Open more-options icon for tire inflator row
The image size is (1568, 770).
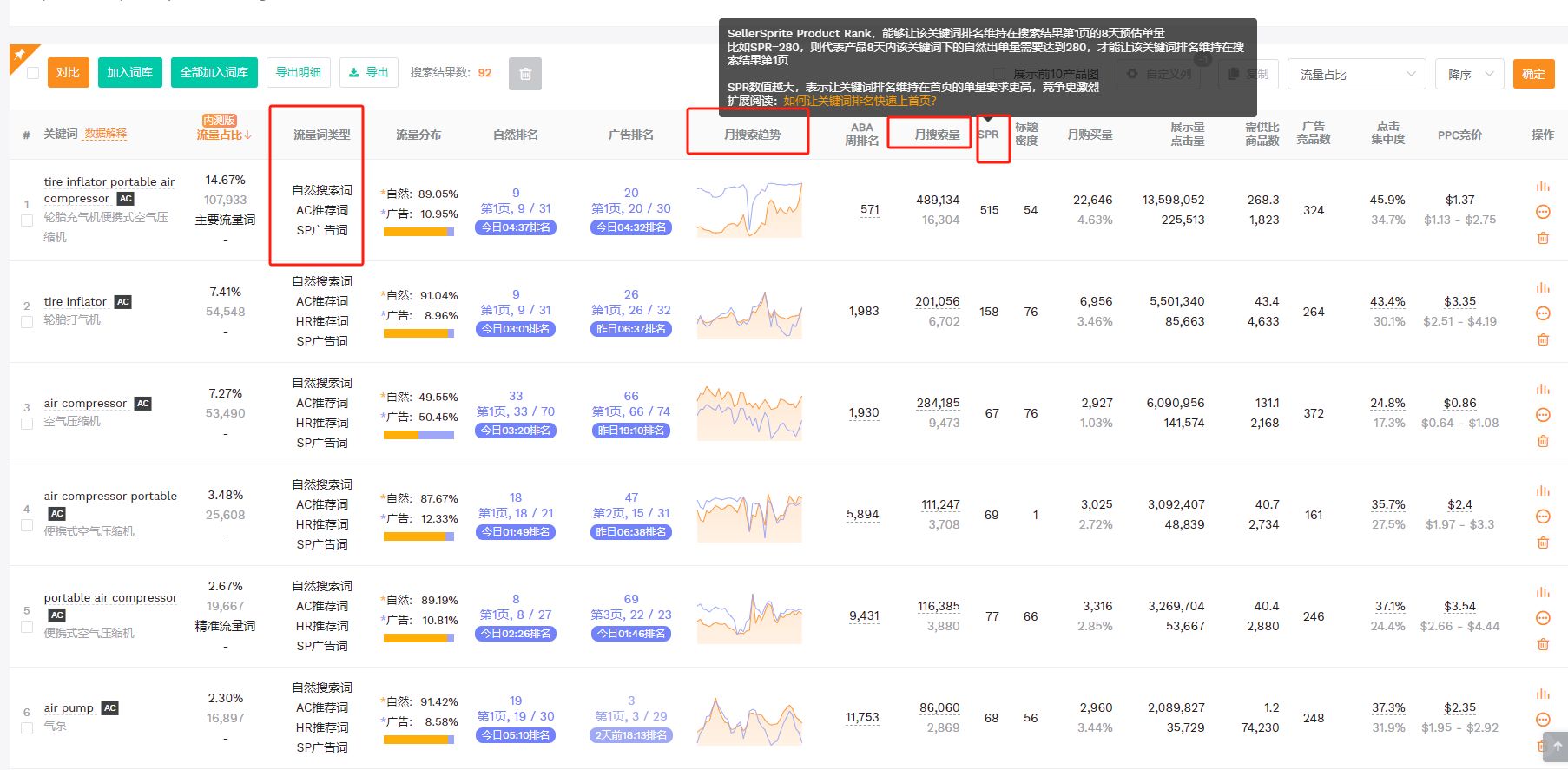coord(1543,313)
